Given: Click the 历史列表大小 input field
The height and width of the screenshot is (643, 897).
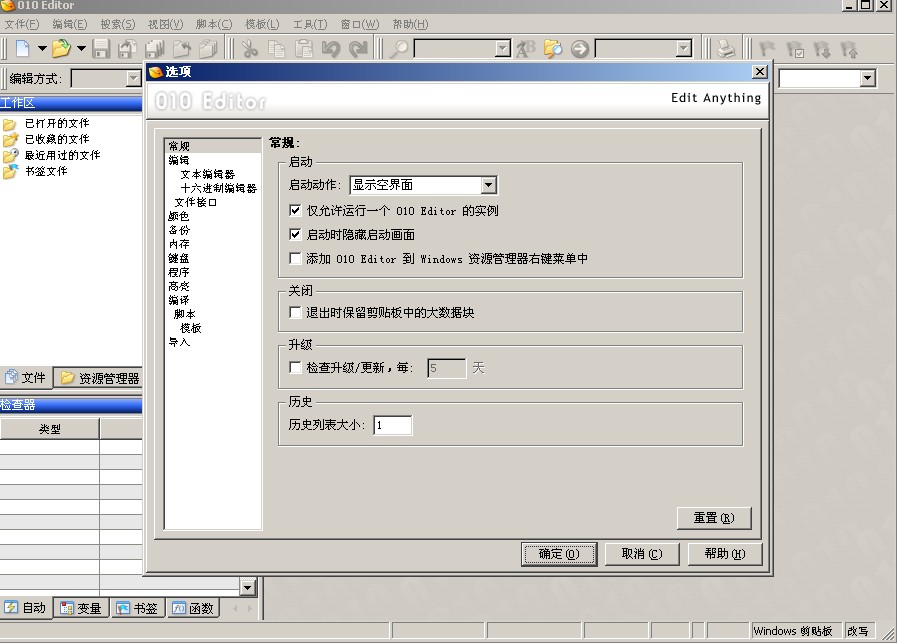Looking at the screenshot, I should click(x=392, y=425).
